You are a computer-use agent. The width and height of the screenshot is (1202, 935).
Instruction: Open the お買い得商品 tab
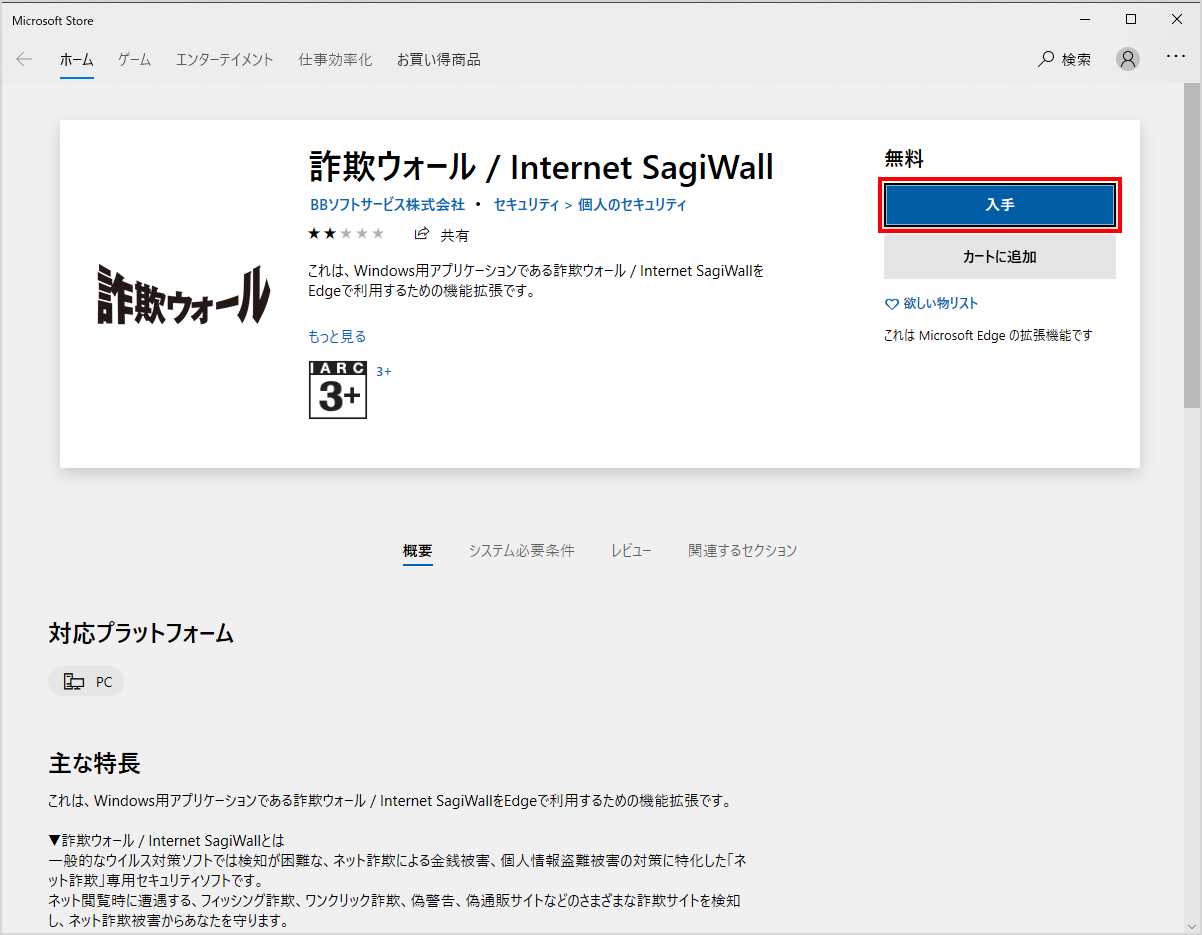point(438,59)
